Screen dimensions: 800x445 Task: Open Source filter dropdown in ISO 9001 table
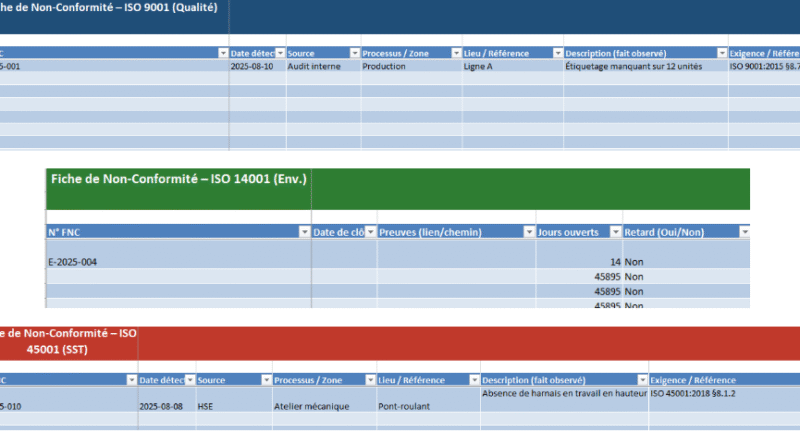tap(354, 53)
